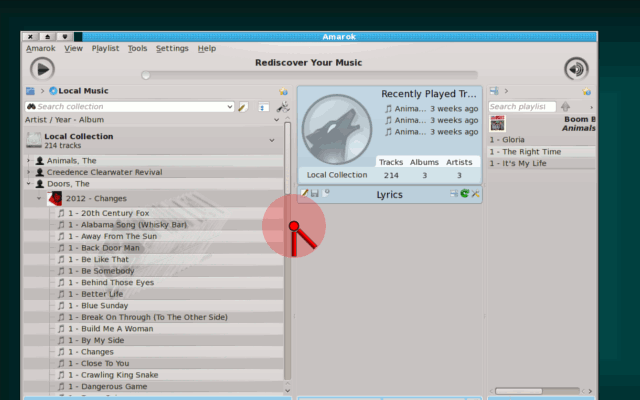The width and height of the screenshot is (640, 400).
Task: Click the Local Collection hard-drive icon
Action: pyautogui.click(x=34, y=140)
